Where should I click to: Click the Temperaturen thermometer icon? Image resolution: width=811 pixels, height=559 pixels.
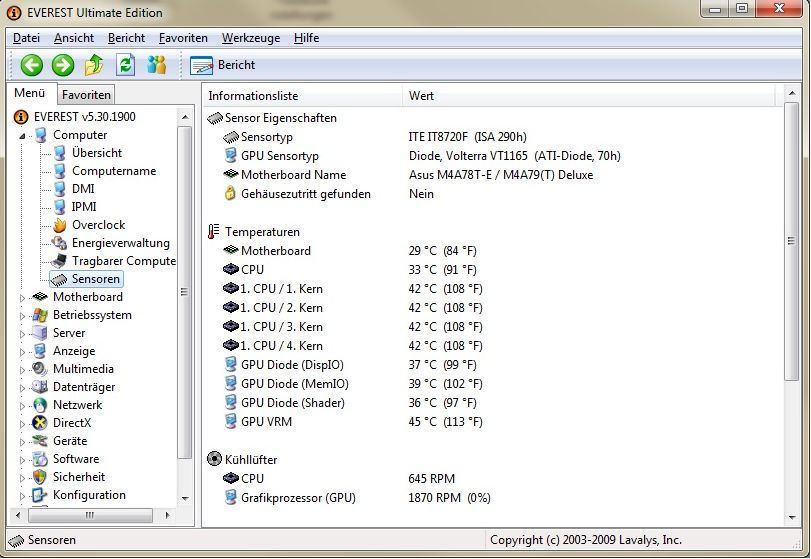coord(214,232)
